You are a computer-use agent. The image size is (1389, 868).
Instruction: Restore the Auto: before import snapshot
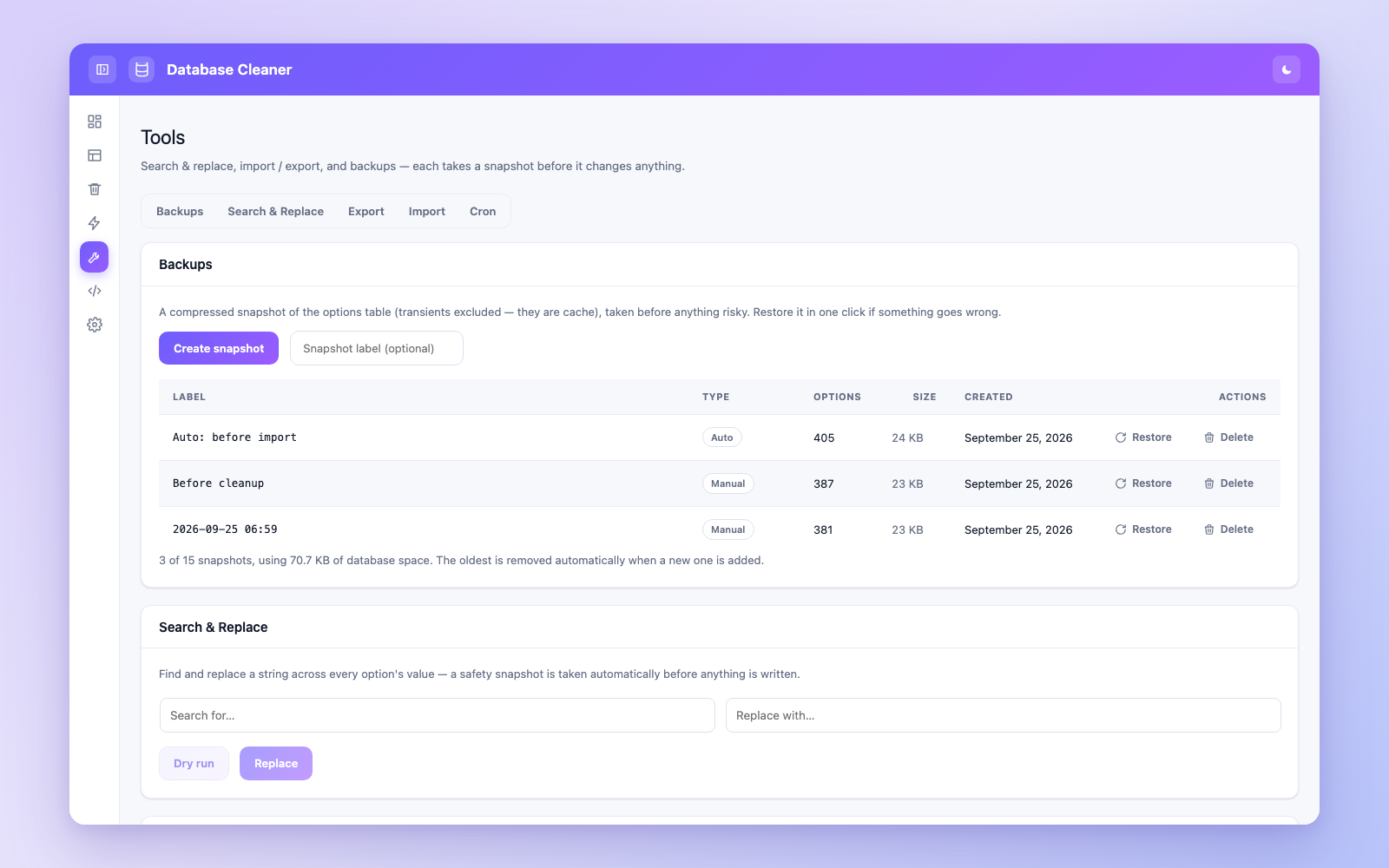tap(1143, 437)
